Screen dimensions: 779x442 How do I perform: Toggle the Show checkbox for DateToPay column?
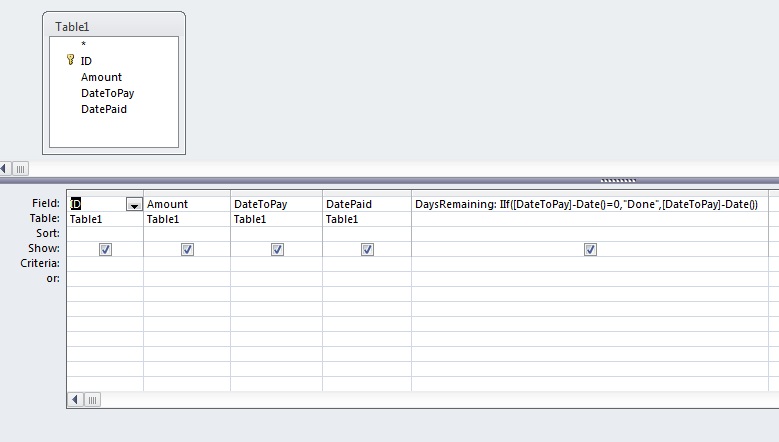pos(277,249)
